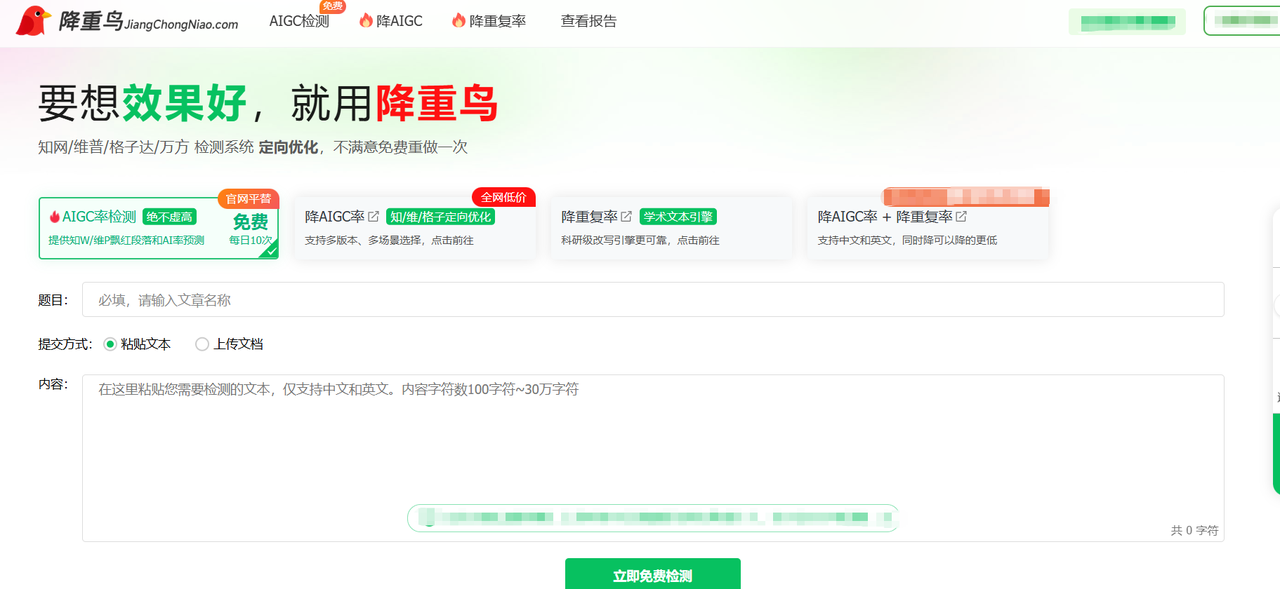Select the AIGC率检测 card
The width and height of the screenshot is (1280, 589).
coord(158,228)
